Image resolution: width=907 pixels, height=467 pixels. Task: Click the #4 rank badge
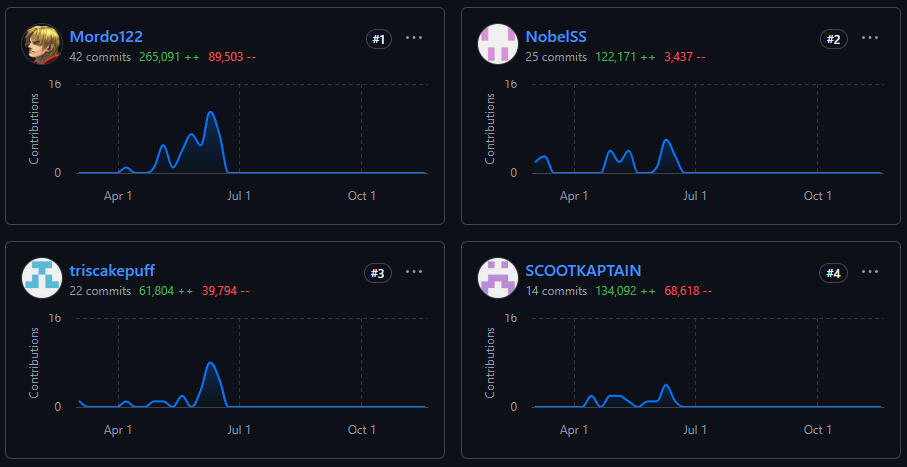834,273
